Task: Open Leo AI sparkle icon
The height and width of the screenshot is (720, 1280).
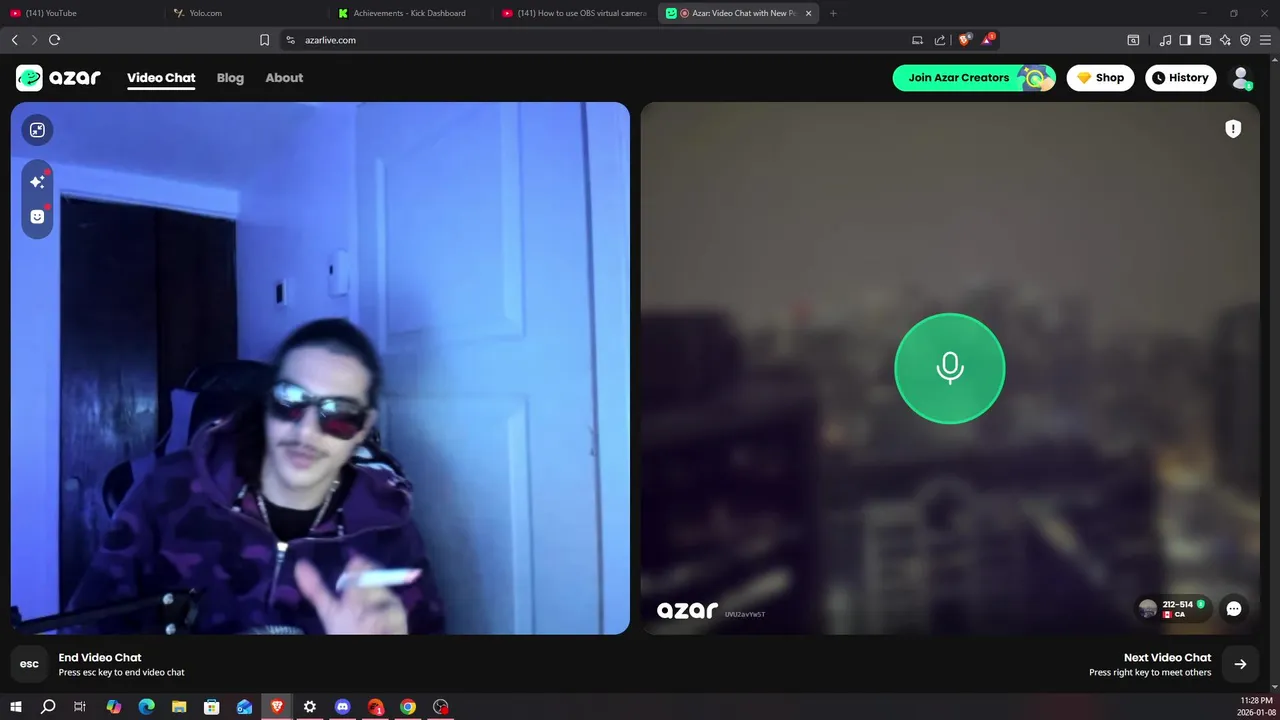Action: tap(1225, 40)
